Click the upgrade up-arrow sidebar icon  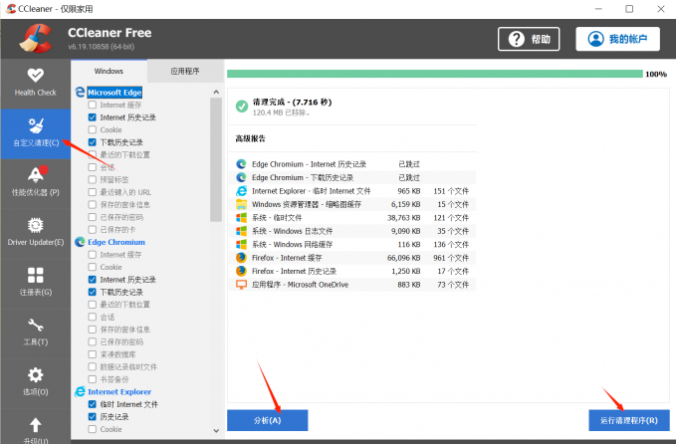(x=35, y=425)
